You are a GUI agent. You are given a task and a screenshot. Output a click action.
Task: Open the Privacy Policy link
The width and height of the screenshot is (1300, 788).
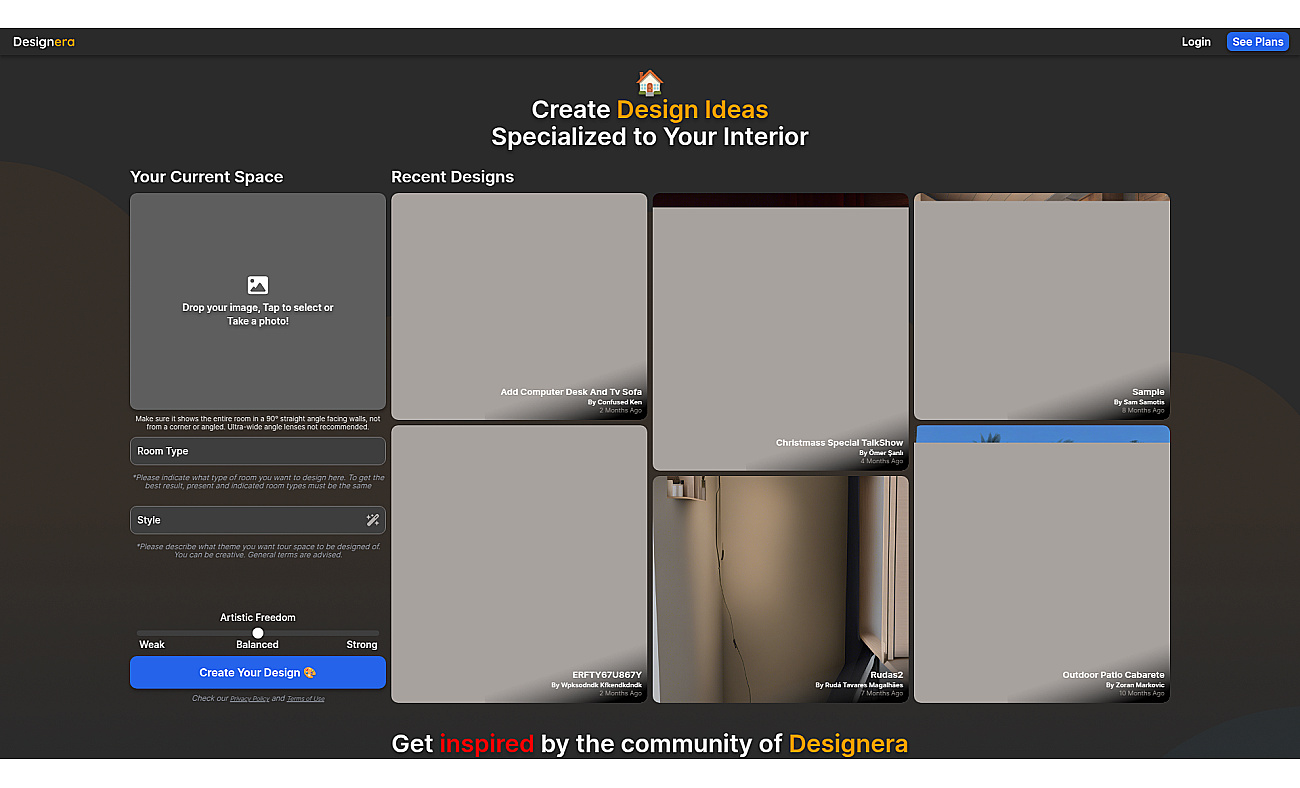[x=249, y=699]
